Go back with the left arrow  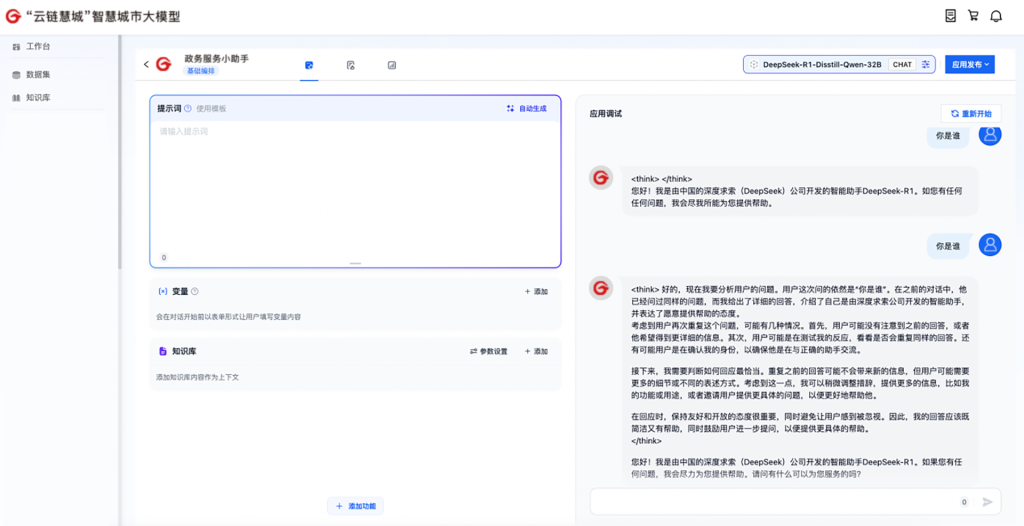(x=146, y=64)
